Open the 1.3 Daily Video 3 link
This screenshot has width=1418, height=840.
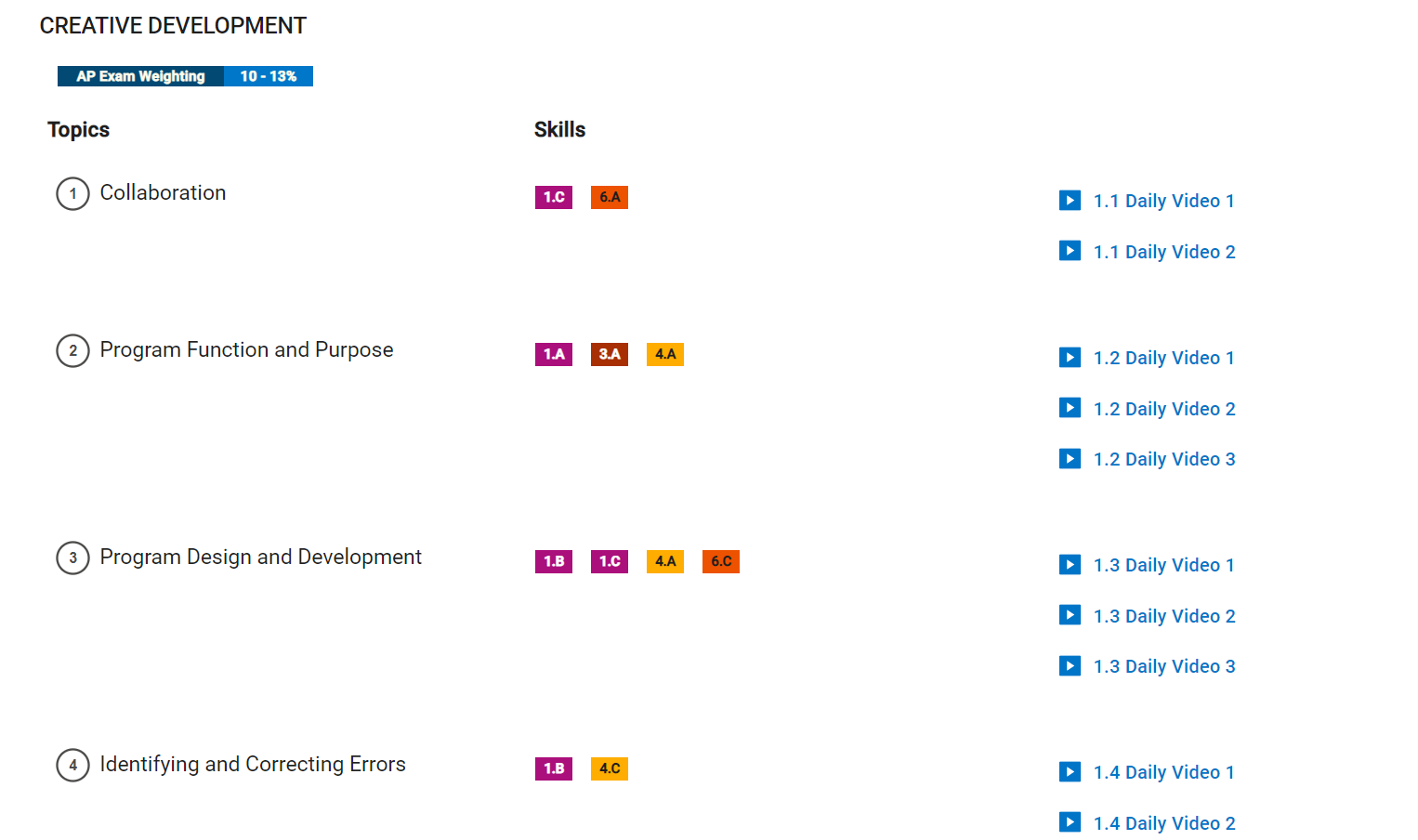[x=1164, y=666]
